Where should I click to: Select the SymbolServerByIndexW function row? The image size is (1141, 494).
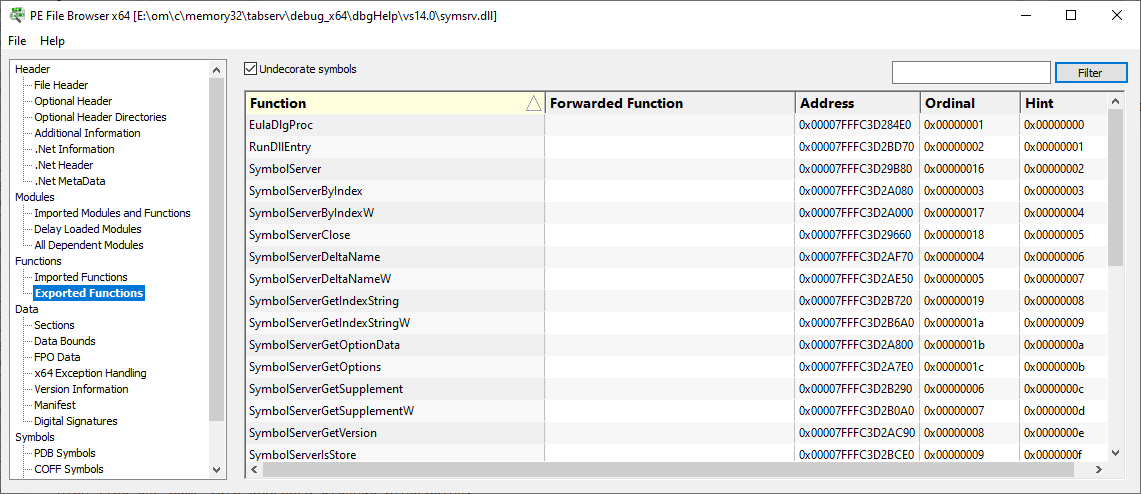click(x=677, y=213)
